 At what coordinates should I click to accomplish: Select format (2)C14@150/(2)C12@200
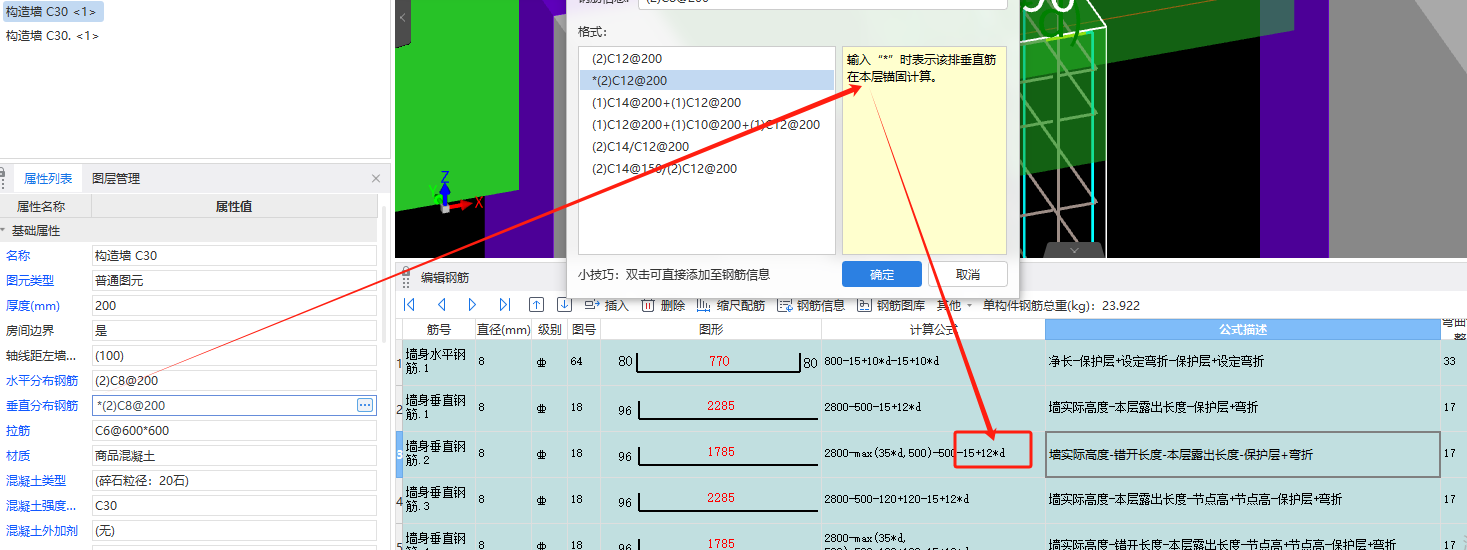[x=706, y=169]
